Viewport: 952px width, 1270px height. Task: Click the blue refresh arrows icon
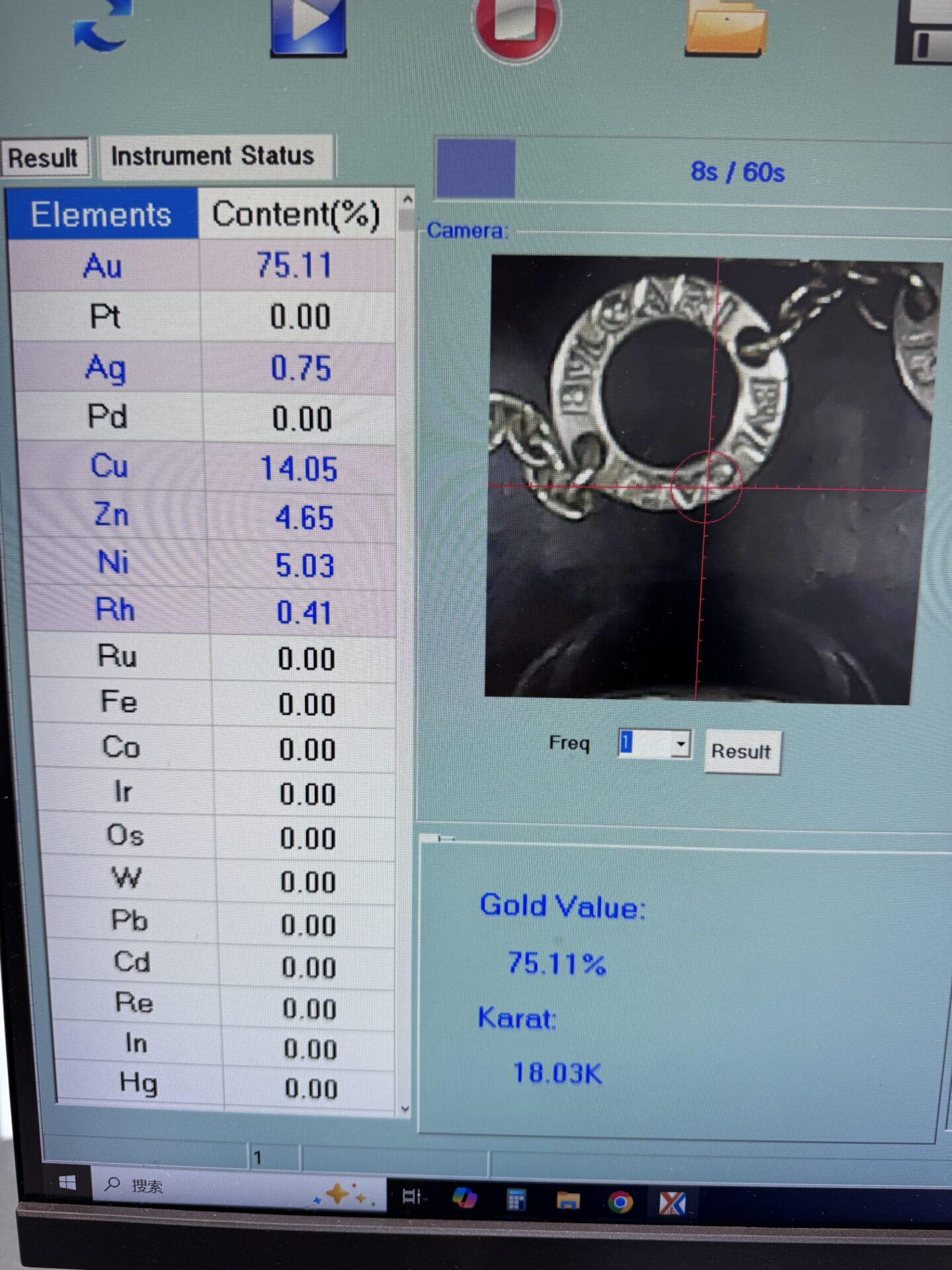[102, 28]
